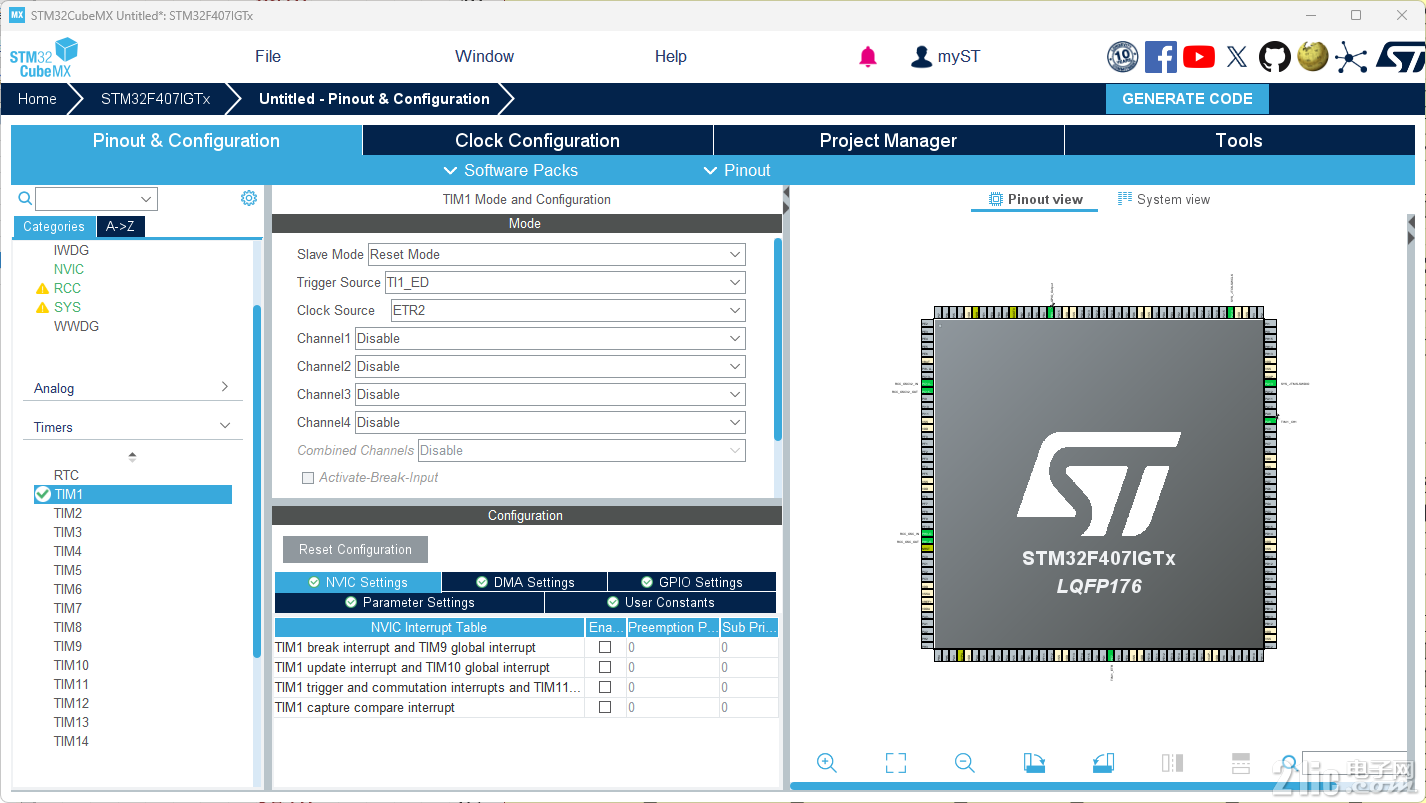Viewport: 1426px width, 803px height.
Task: Switch to the Project Manager tab
Action: [889, 140]
